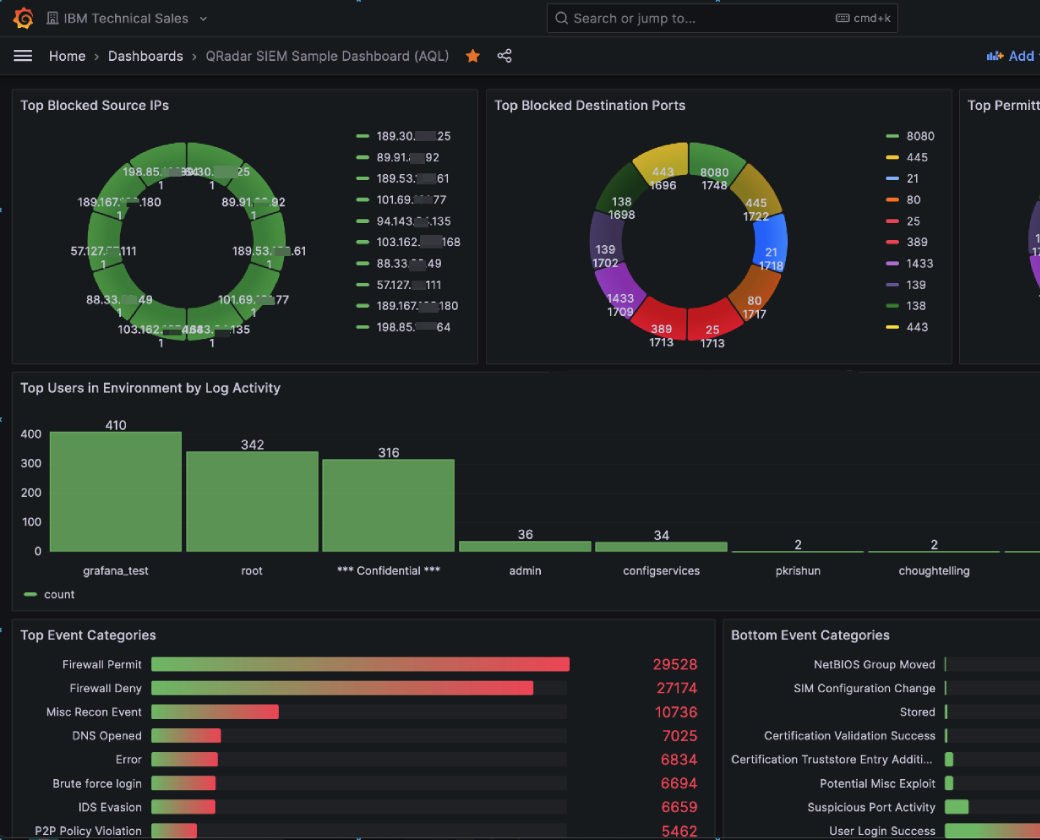Open the QRadar SIEM Sample Dashboard title link

point(327,56)
